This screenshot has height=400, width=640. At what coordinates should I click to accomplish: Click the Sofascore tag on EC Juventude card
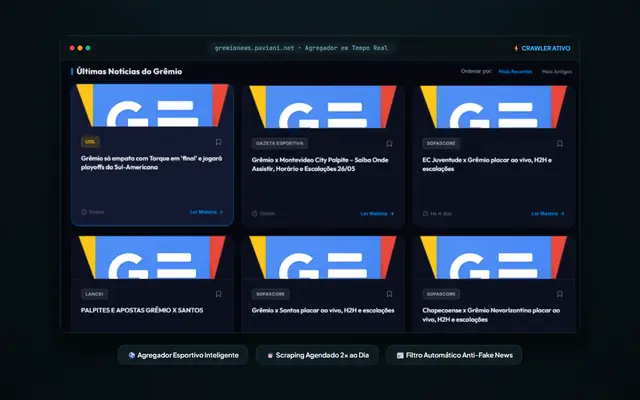tap(441, 143)
